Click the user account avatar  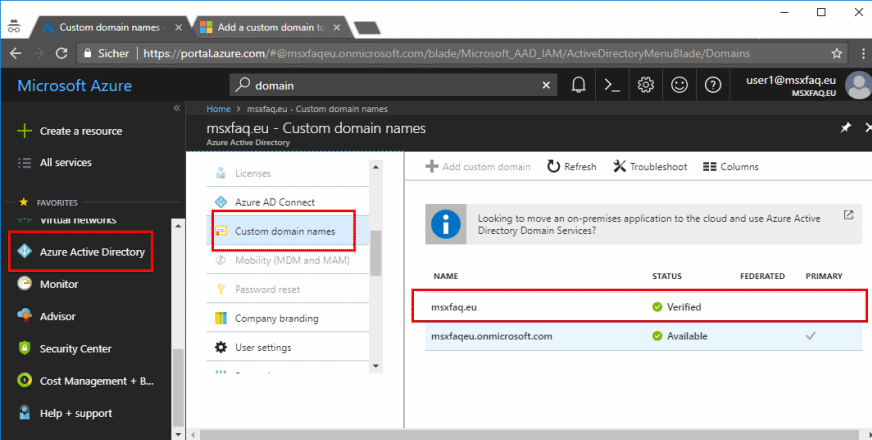point(858,86)
